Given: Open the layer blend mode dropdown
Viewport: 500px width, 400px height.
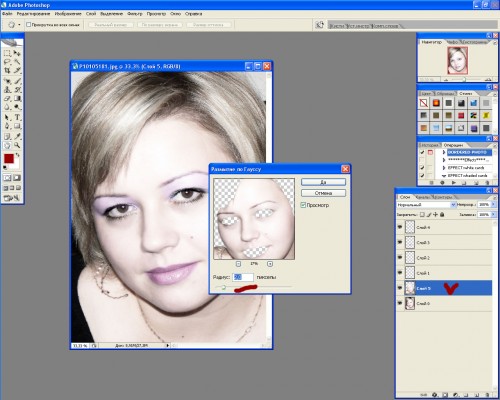Looking at the screenshot, I should pyautogui.click(x=426, y=205).
